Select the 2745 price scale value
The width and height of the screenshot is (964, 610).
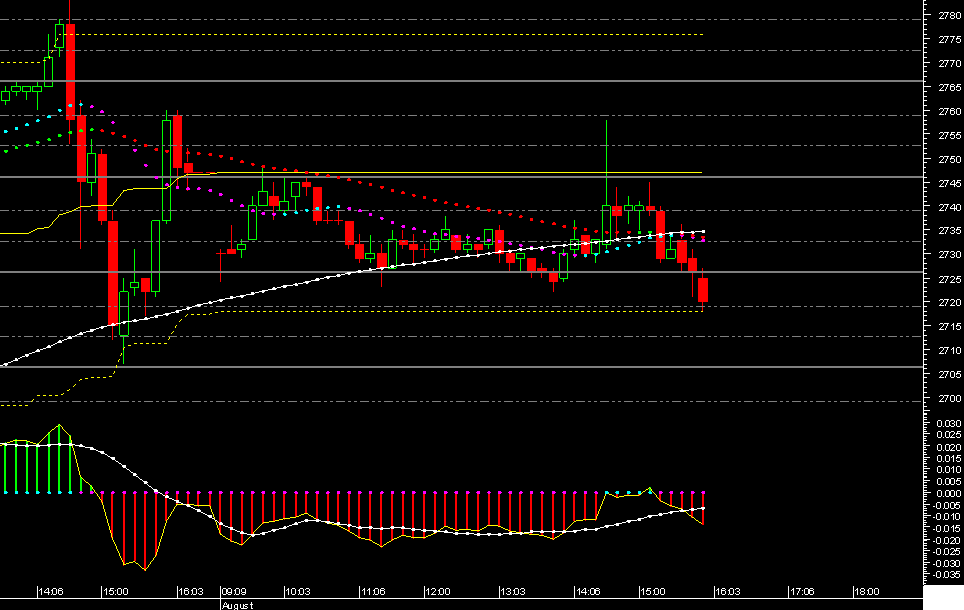[949, 183]
